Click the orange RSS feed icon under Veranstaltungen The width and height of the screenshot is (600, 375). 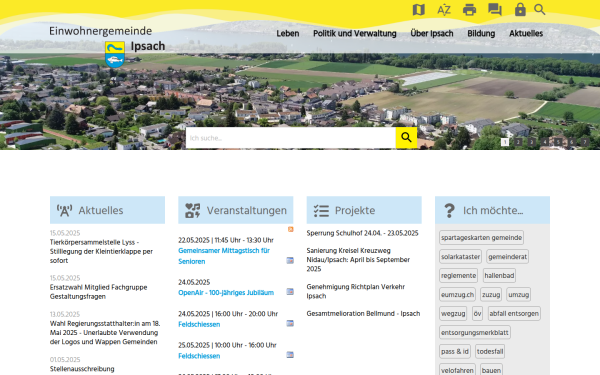[290, 229]
